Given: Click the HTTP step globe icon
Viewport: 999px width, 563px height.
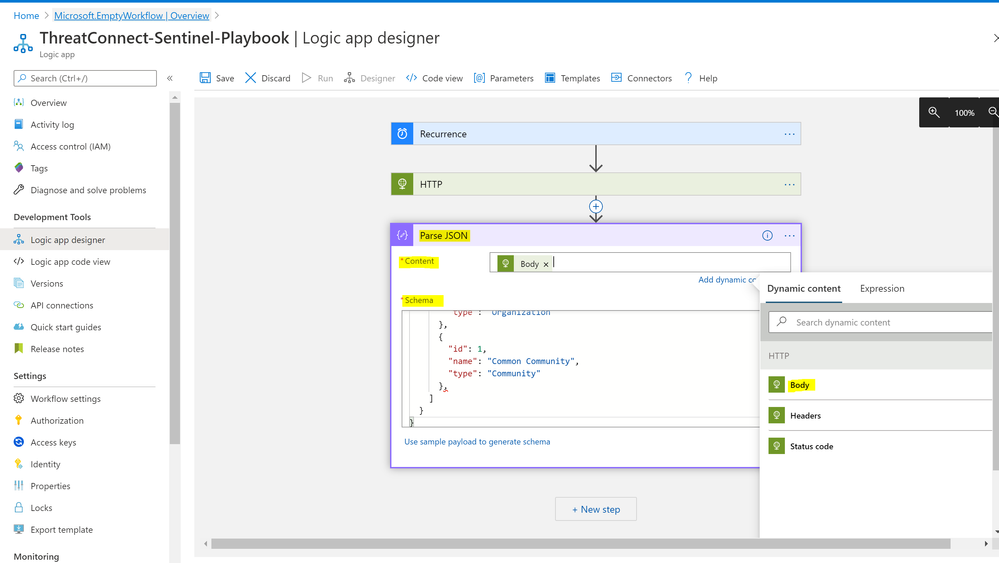Looking at the screenshot, I should coord(402,184).
